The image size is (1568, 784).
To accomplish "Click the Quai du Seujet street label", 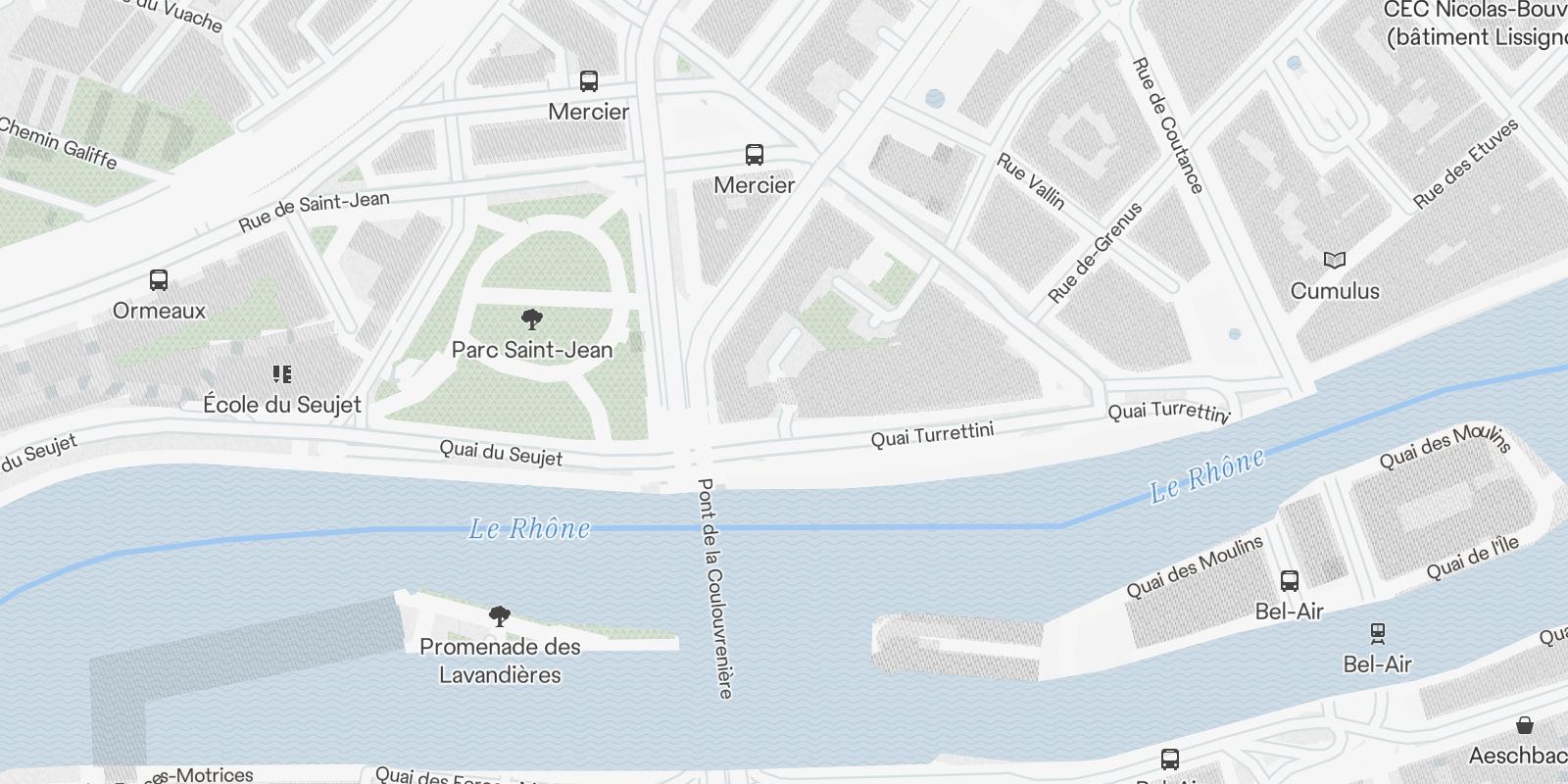I will (x=501, y=453).
